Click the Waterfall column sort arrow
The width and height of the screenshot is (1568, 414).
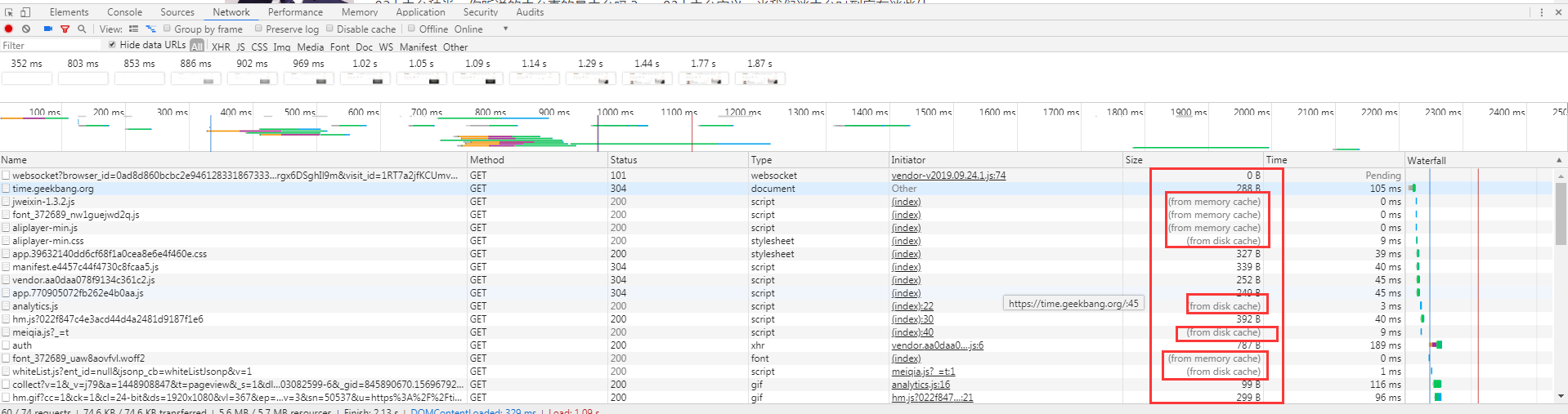click(1558, 161)
